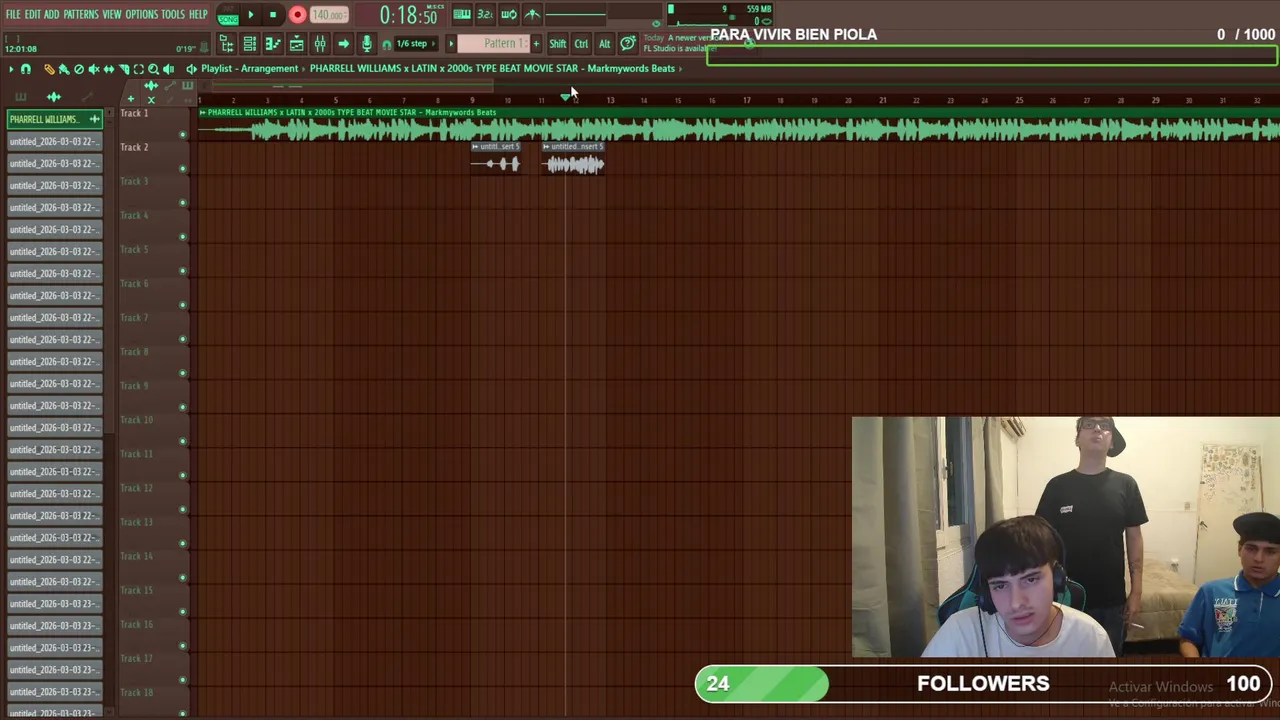Open playlist options menu arrow

pos(11,69)
